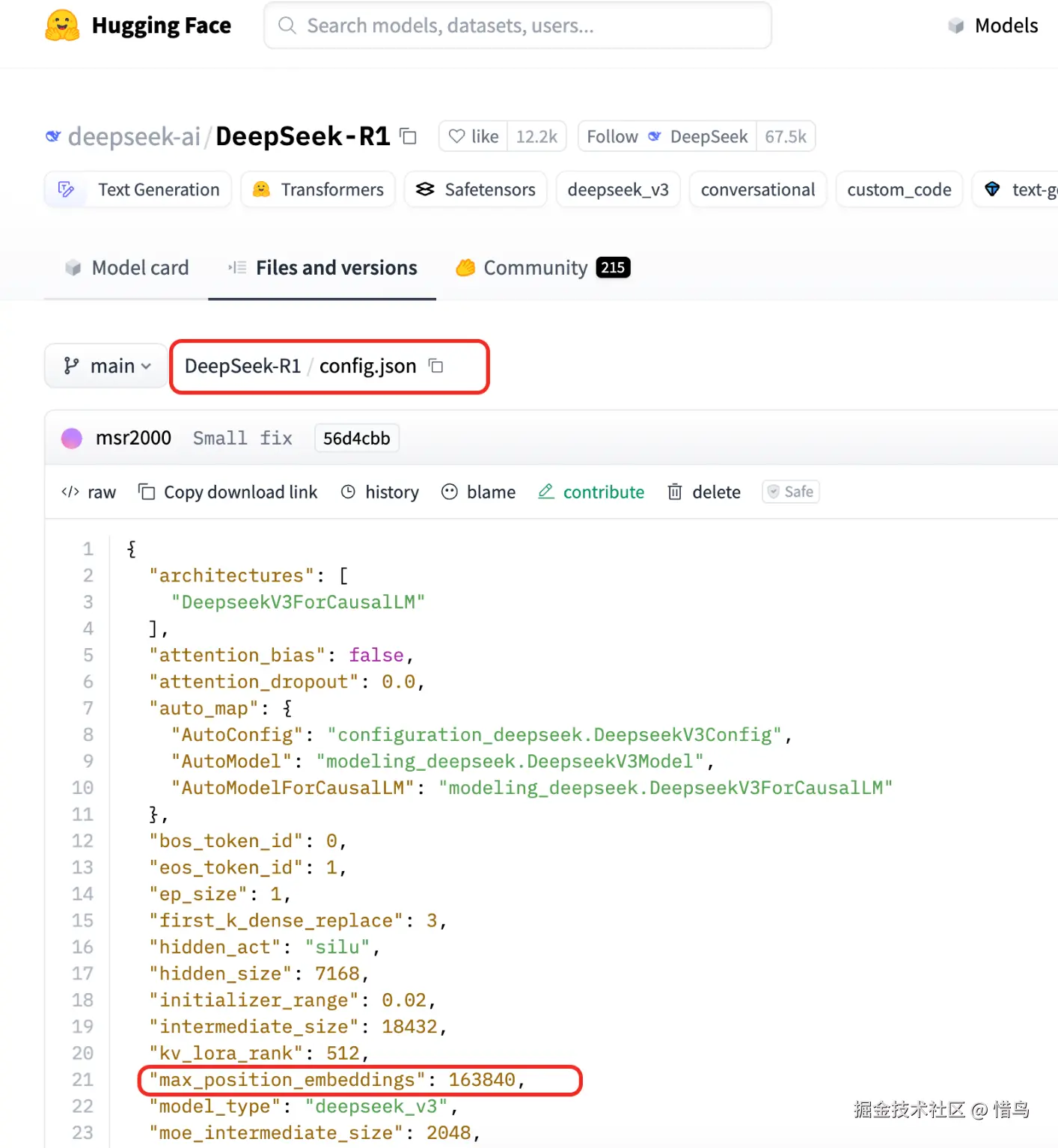Click the Transformers emoji icon
Viewport: 1058px width, 1148px height.
(261, 189)
